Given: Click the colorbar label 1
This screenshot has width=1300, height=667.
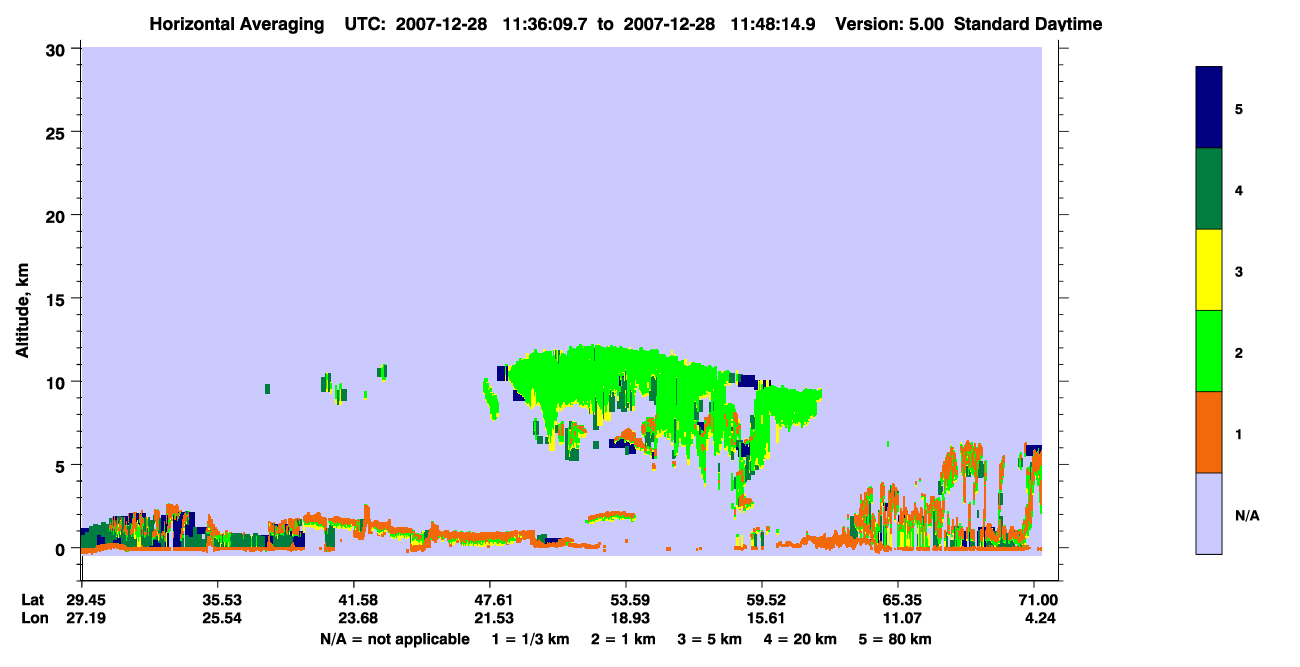Looking at the screenshot, I should click(1239, 433).
